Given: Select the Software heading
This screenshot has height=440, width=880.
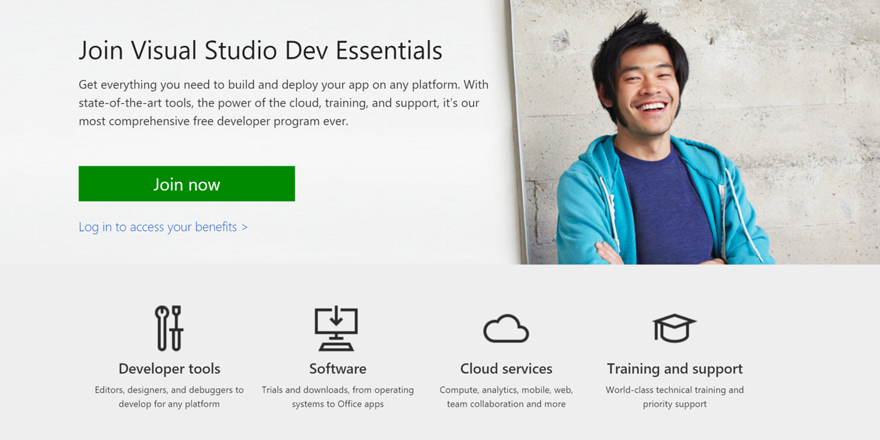Looking at the screenshot, I should (x=338, y=369).
